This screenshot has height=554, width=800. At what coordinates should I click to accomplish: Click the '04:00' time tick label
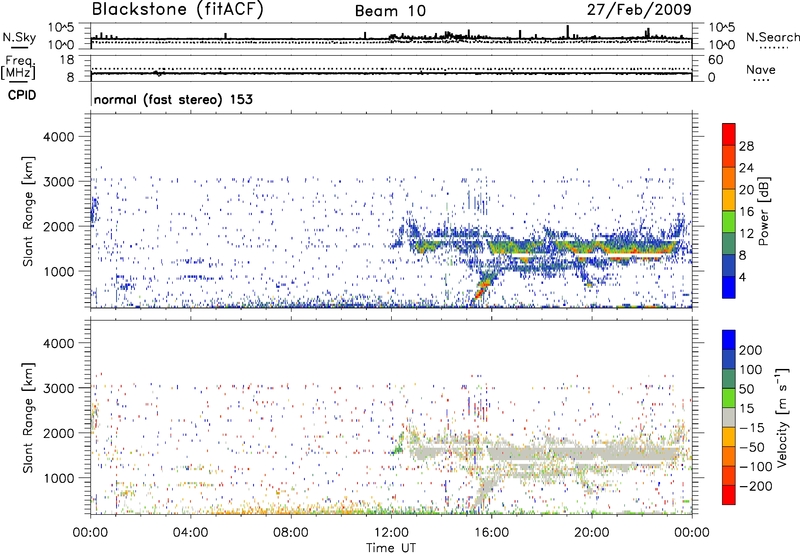coord(190,533)
